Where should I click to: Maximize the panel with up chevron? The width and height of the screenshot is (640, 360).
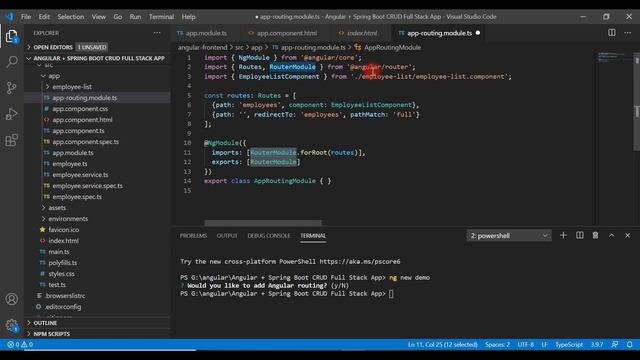click(x=611, y=236)
